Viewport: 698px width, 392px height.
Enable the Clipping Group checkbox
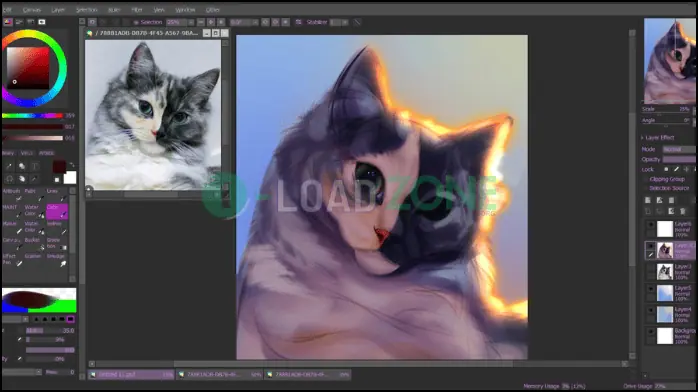coord(645,179)
